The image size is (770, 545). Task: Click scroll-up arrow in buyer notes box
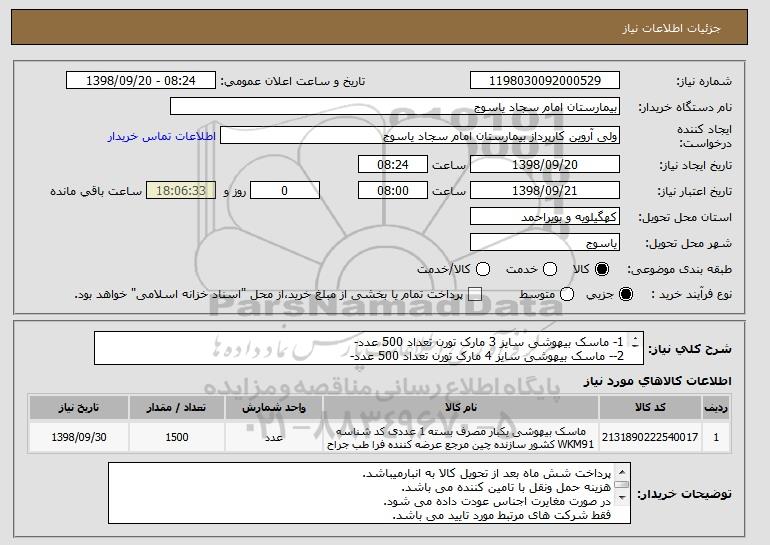point(622,472)
